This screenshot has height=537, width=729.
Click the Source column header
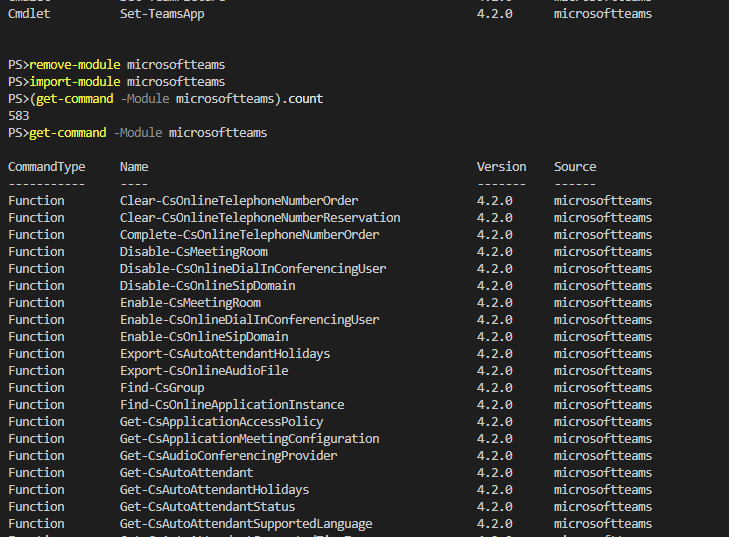click(x=575, y=167)
